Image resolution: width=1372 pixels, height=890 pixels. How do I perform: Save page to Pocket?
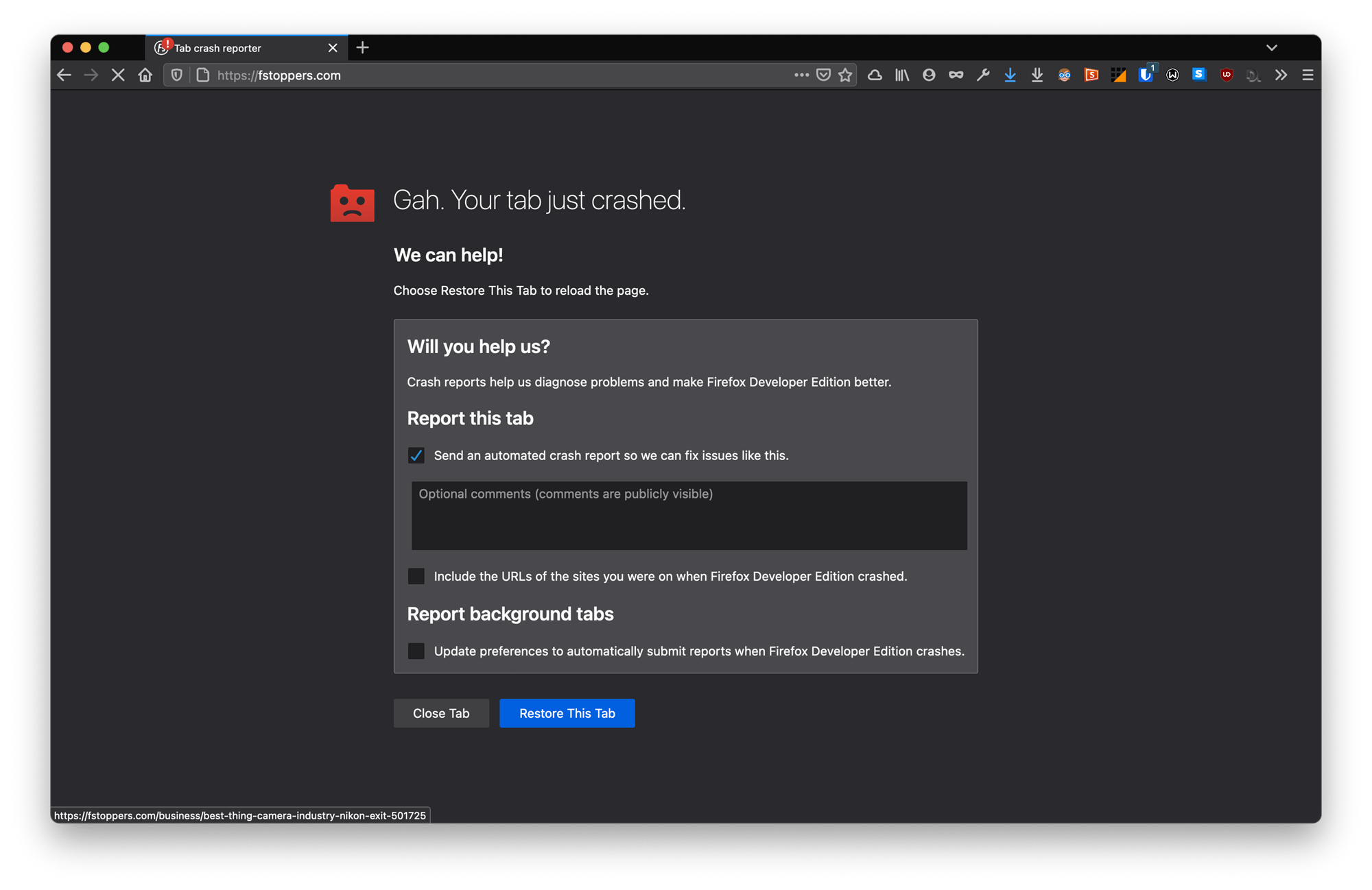(x=823, y=75)
